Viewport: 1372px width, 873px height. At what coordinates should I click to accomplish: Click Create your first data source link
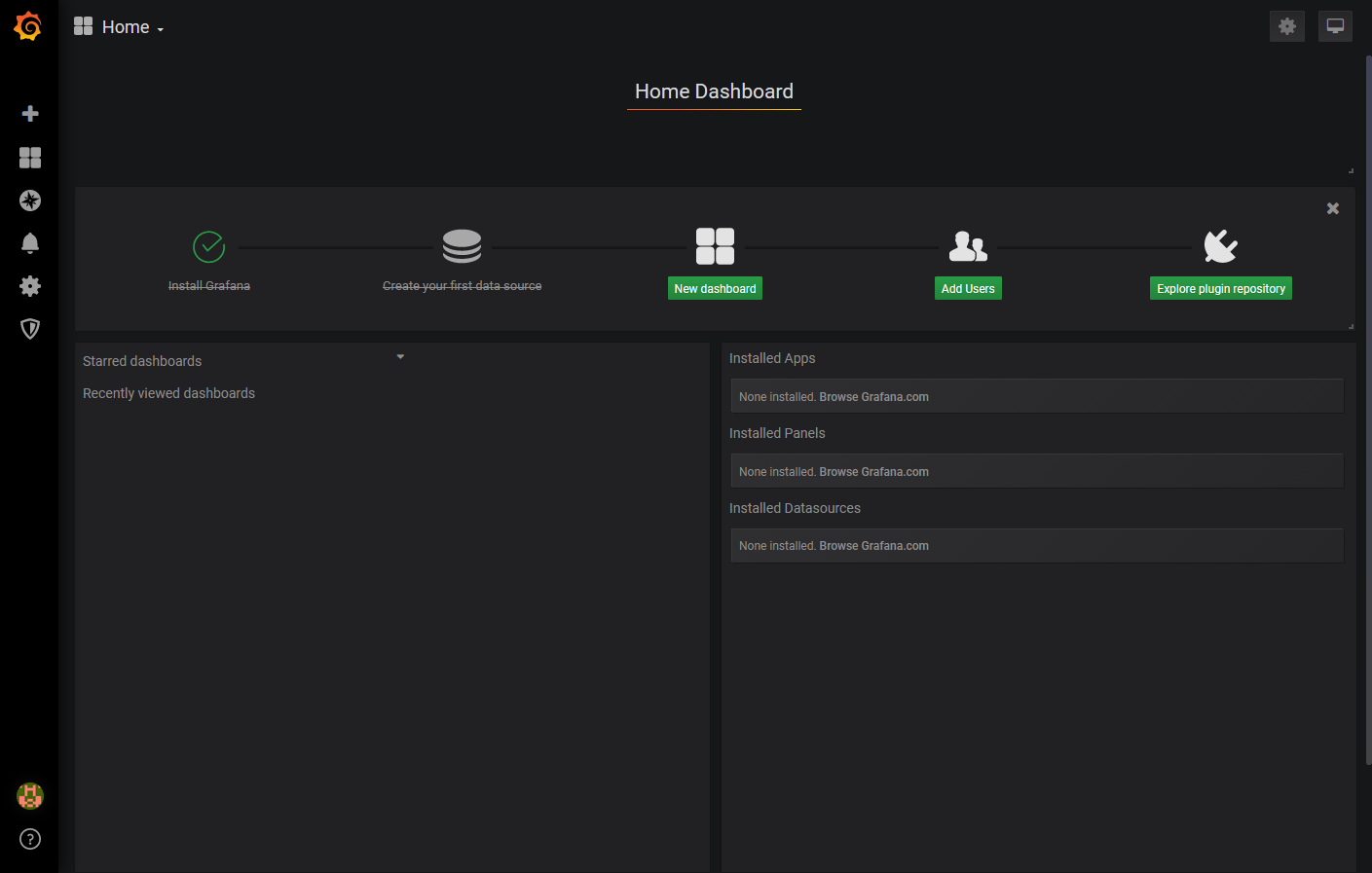click(x=462, y=286)
